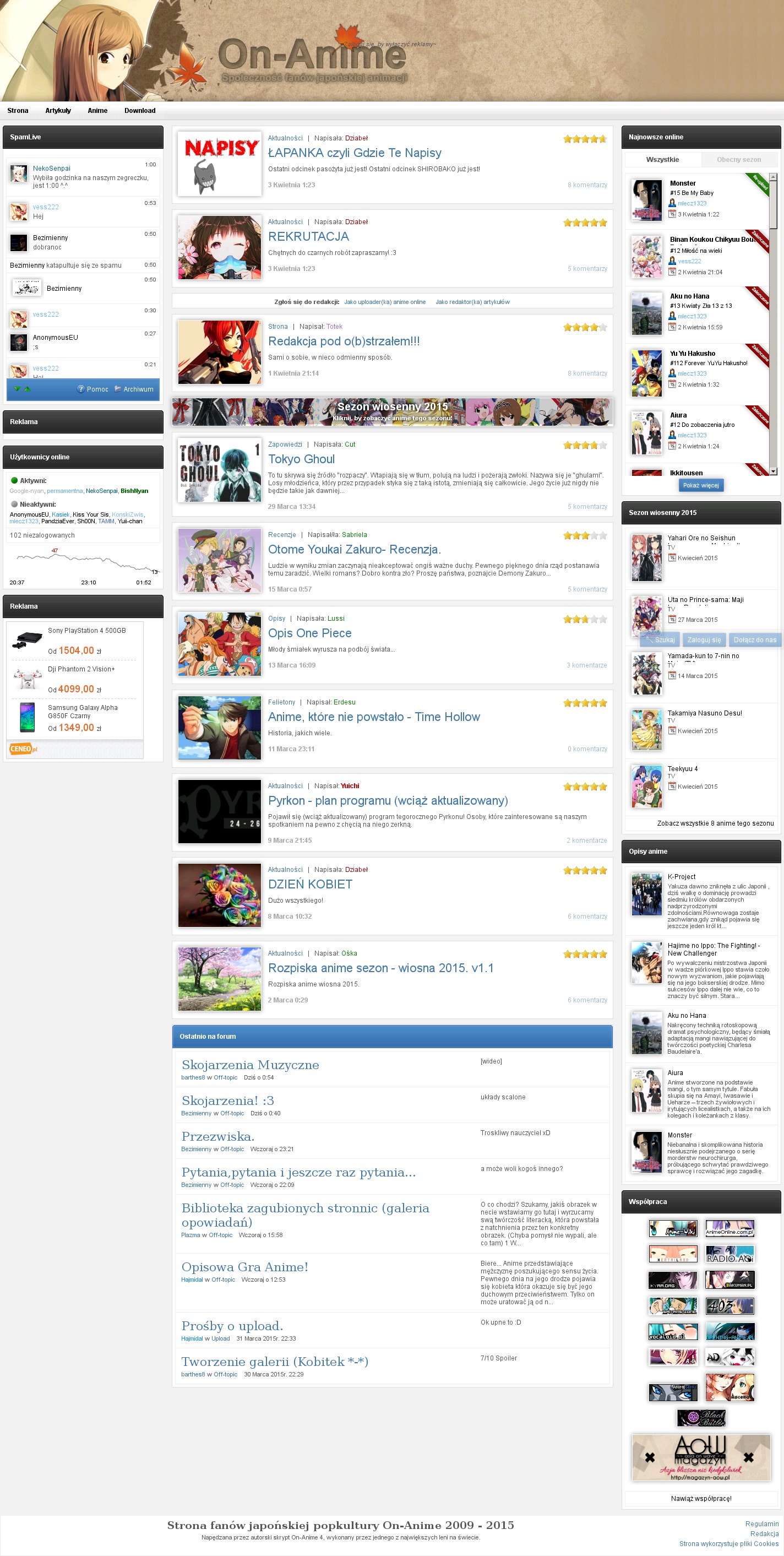Screen dimensions: 784x1556
Task: Open the Tokyo Ghoul article title
Action: click(301, 459)
